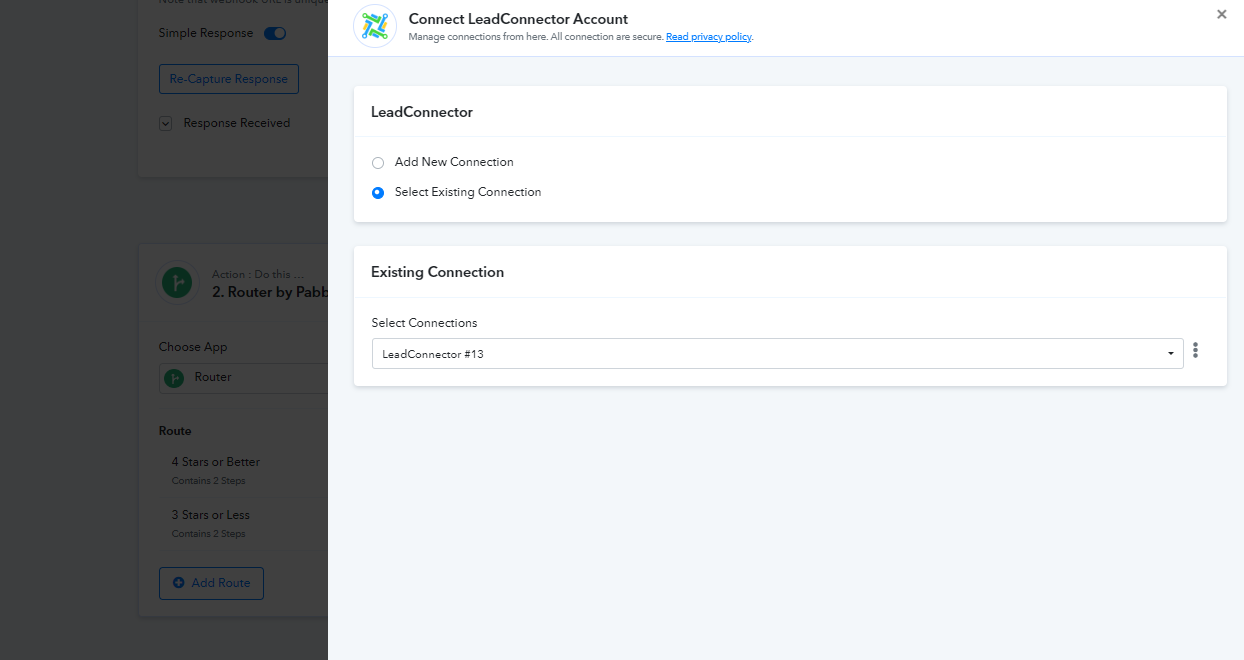Open the Choose App Router field
Viewport: 1244px width, 660px height.
(x=244, y=378)
